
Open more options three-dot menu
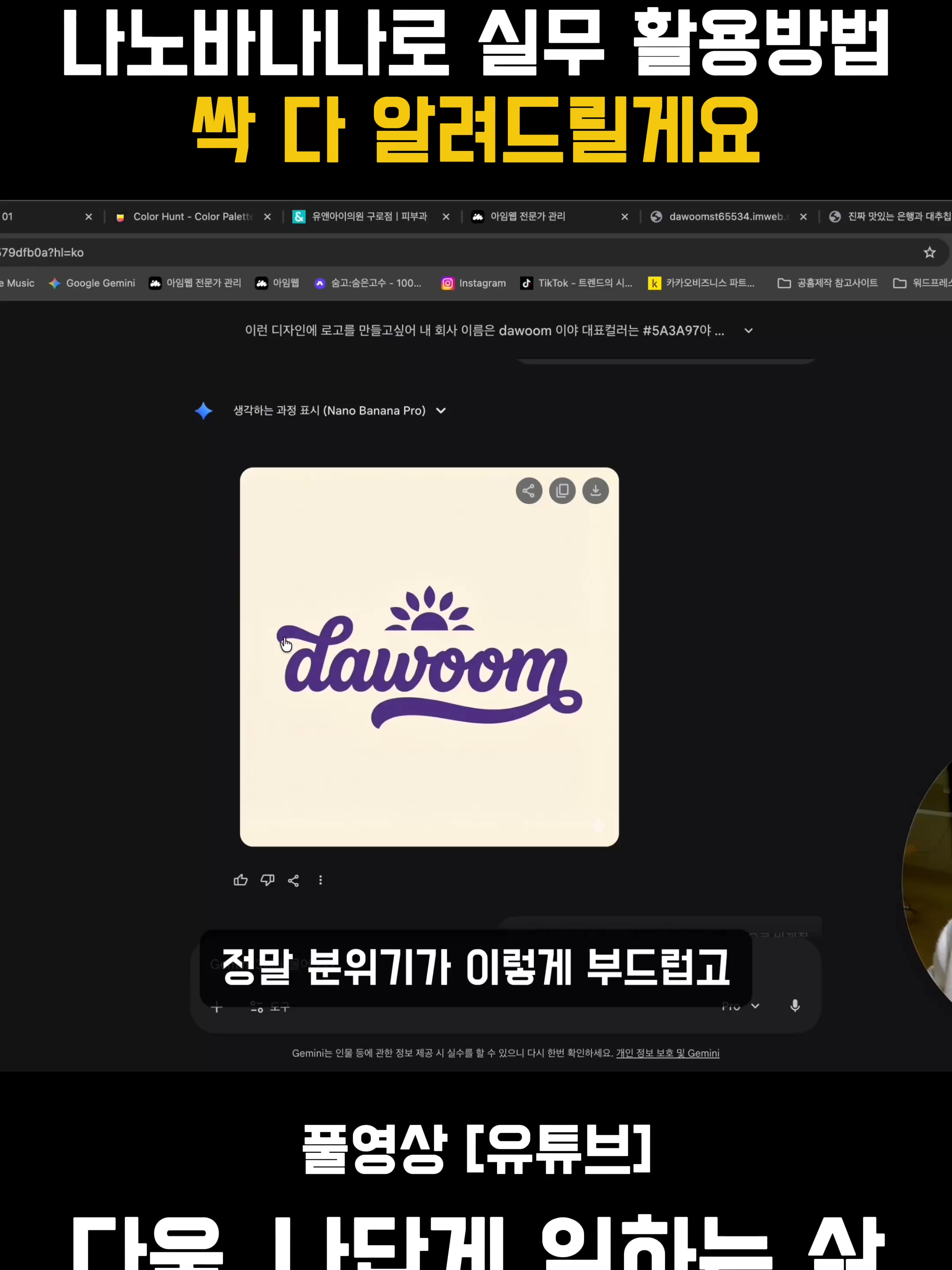click(x=320, y=880)
